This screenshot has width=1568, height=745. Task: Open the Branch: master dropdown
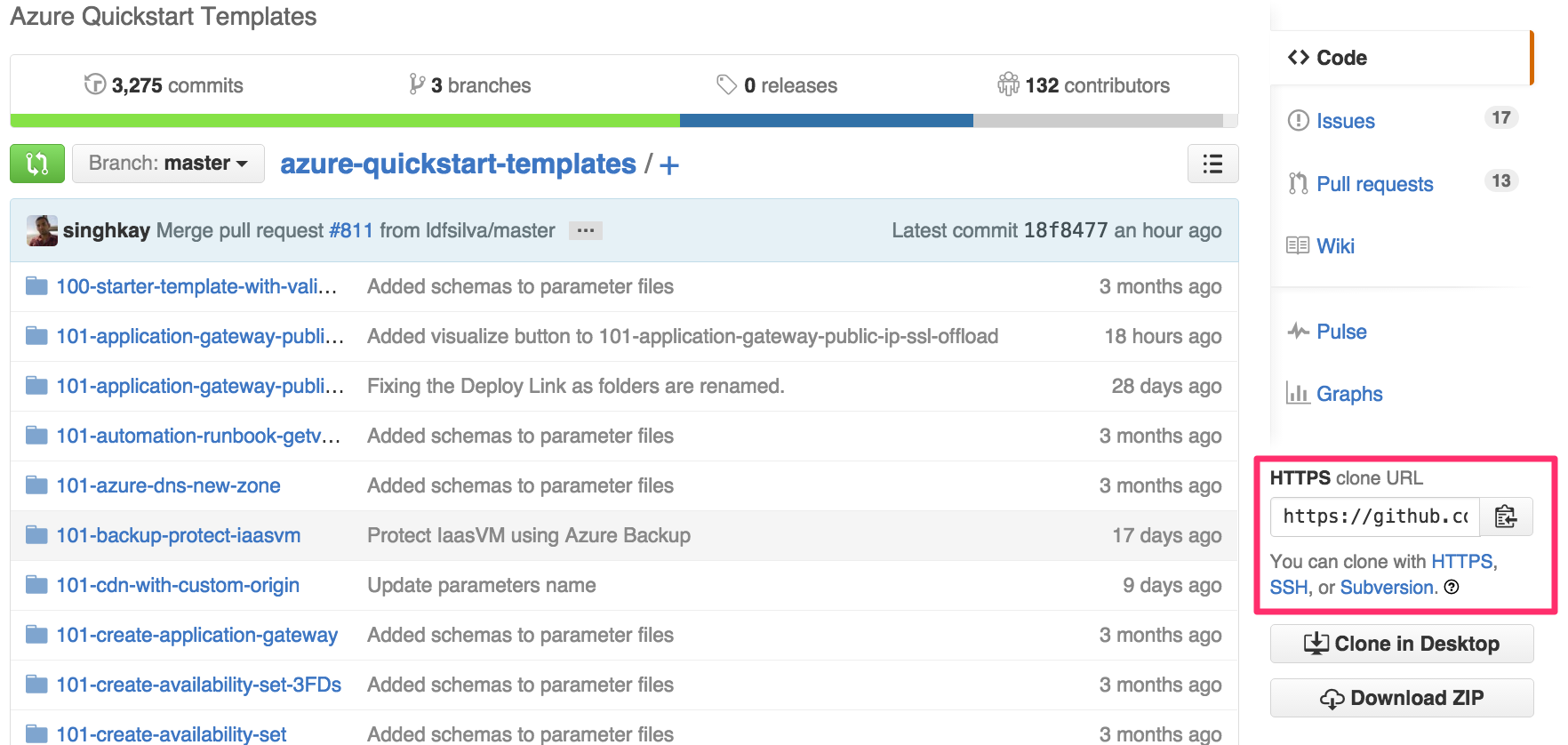[x=168, y=164]
